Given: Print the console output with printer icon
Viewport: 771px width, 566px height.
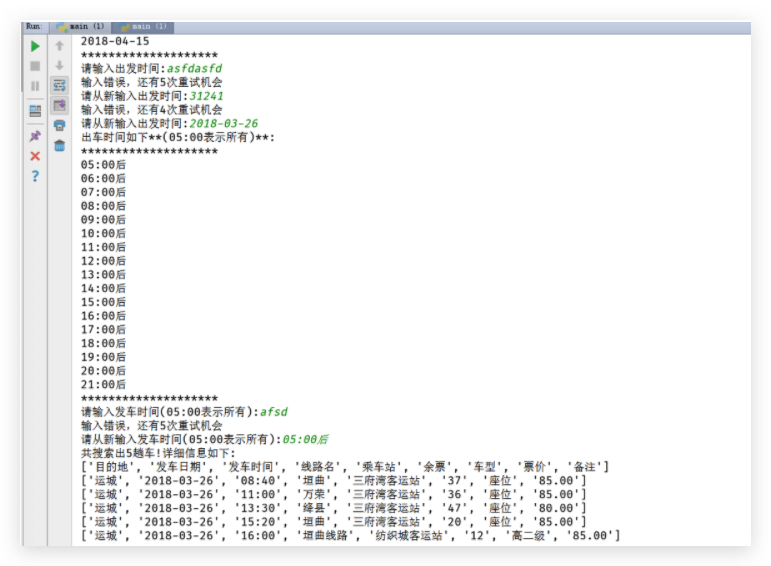Looking at the screenshot, I should [59, 126].
